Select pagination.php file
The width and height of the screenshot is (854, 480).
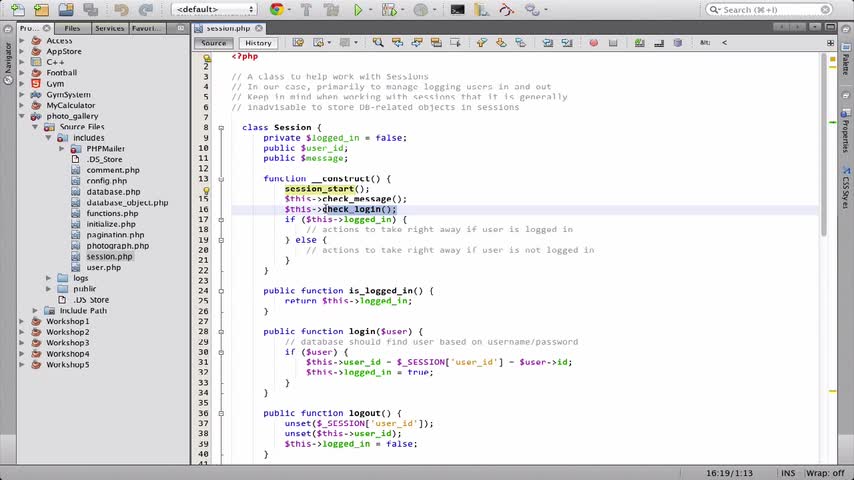point(115,235)
